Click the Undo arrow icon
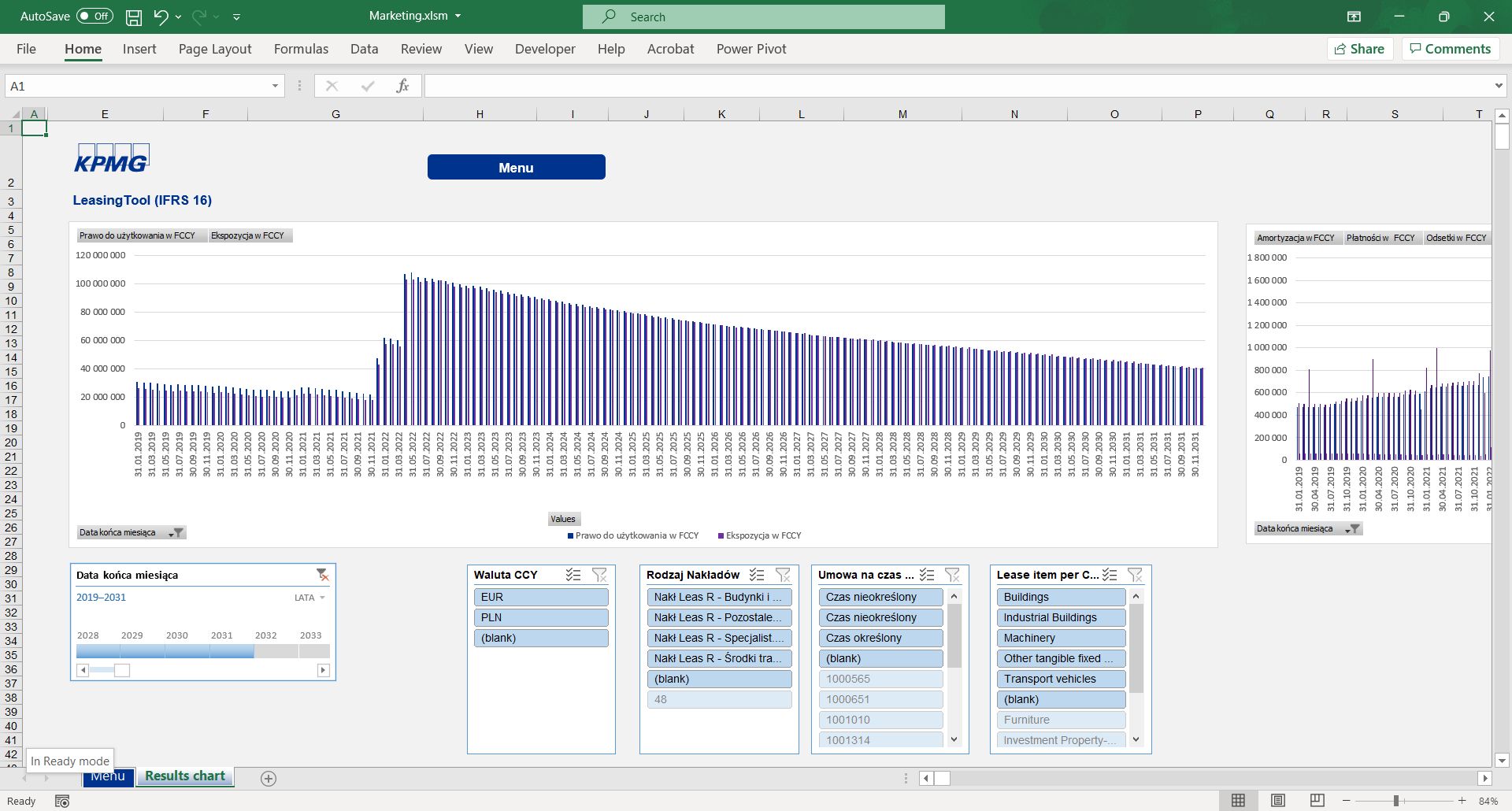This screenshot has height=811, width=1512. pyautogui.click(x=161, y=17)
